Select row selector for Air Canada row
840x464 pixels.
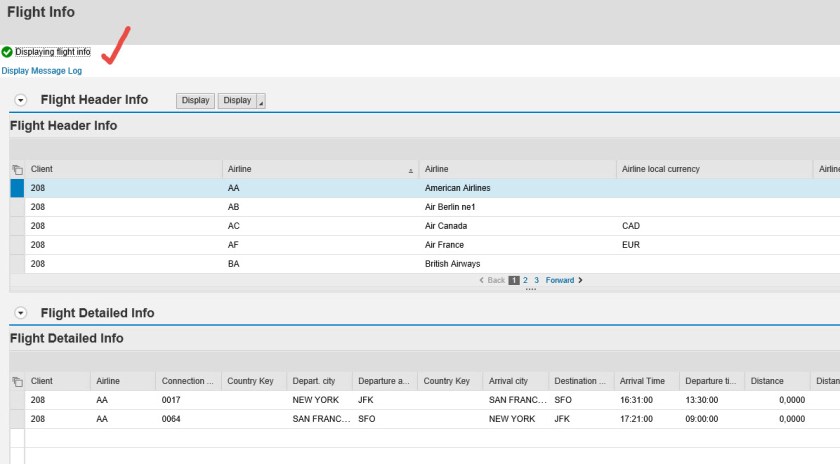coord(16,226)
